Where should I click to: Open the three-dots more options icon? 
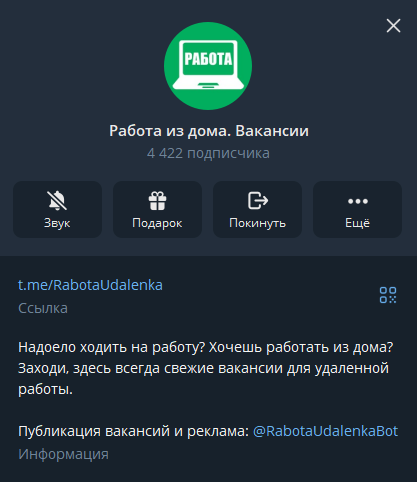pos(358,201)
